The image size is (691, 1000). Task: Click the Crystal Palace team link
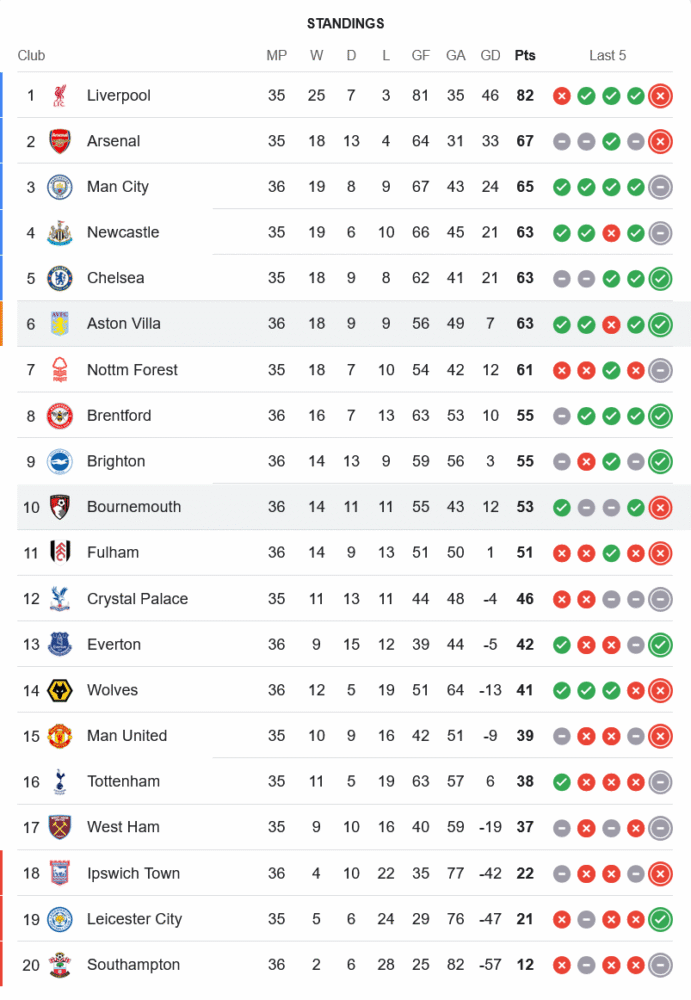pyautogui.click(x=137, y=599)
